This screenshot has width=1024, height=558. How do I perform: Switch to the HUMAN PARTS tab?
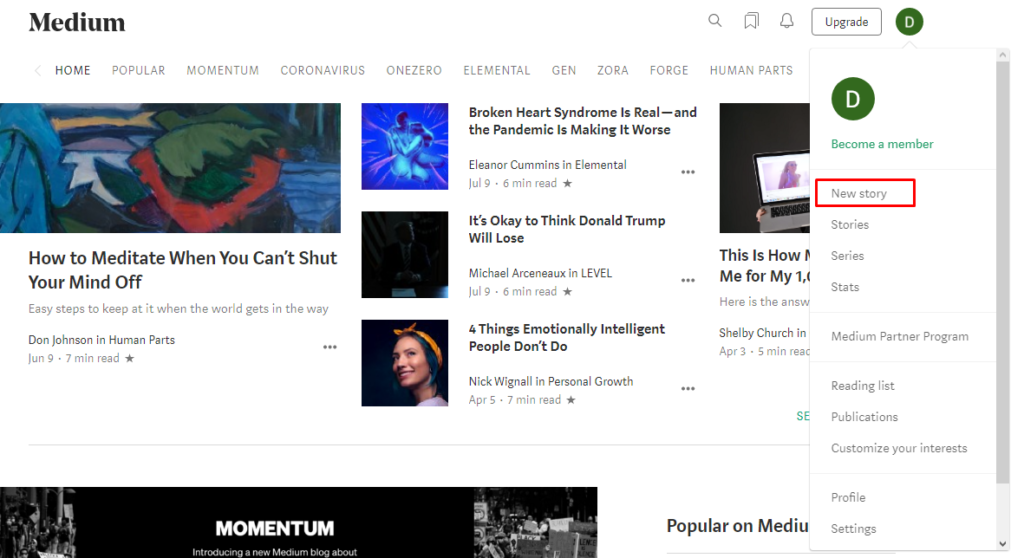point(751,71)
